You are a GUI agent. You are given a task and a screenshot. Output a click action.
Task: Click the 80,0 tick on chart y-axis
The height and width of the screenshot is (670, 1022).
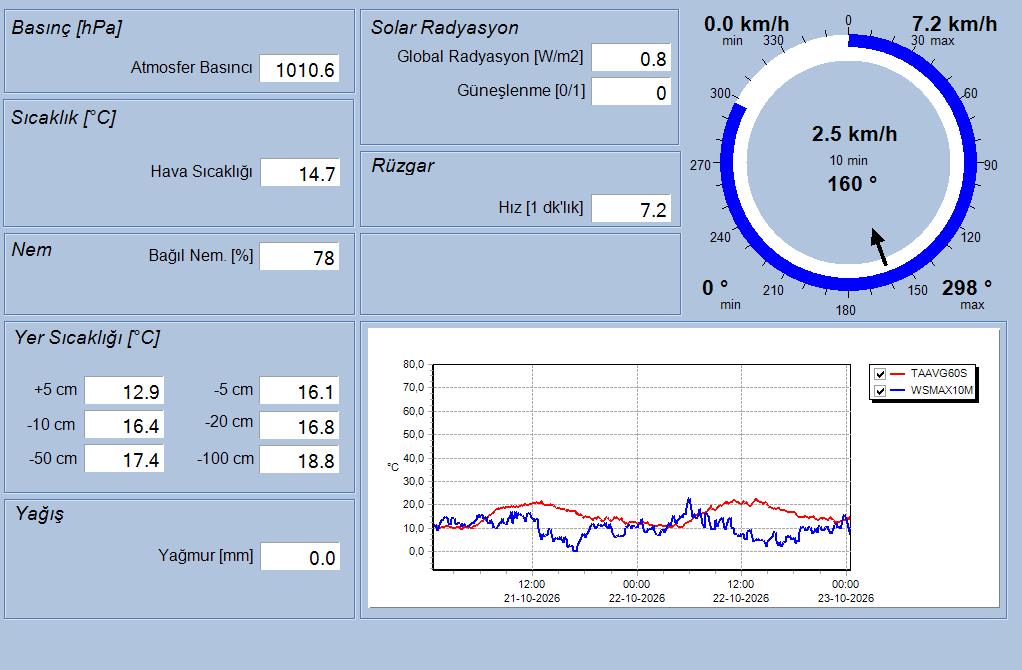pos(413,364)
